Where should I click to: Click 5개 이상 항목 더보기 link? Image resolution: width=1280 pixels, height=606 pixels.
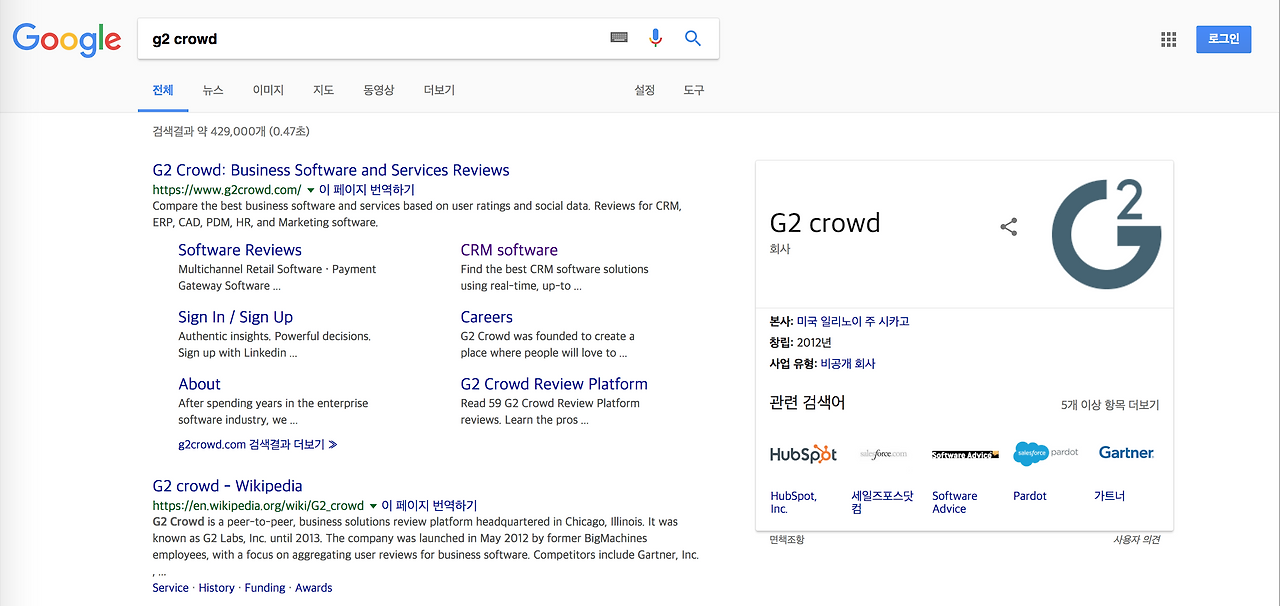coord(1110,406)
